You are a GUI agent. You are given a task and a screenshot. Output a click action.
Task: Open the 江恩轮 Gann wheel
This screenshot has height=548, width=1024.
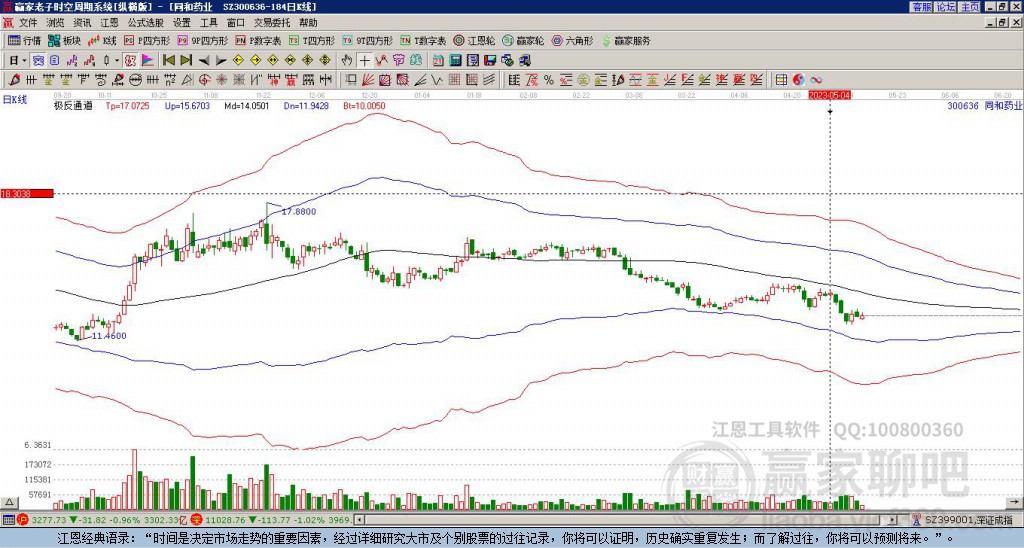pos(474,40)
